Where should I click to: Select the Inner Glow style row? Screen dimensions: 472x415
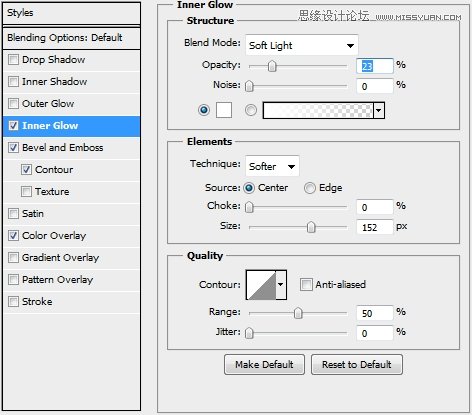71,126
